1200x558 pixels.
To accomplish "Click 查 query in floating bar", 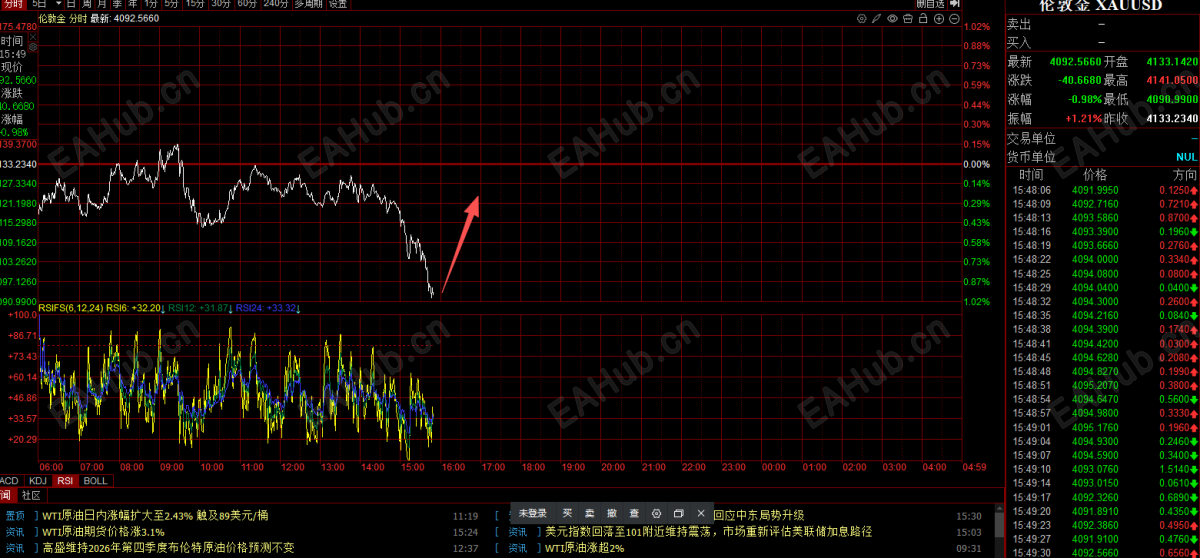I will pos(634,513).
